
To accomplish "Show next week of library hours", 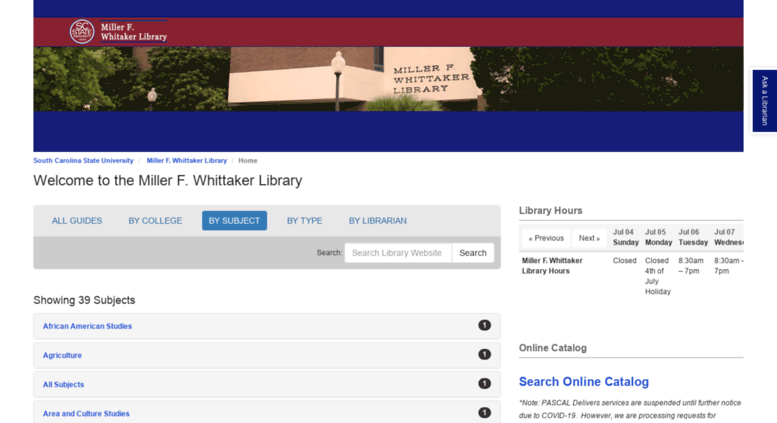I will [589, 238].
